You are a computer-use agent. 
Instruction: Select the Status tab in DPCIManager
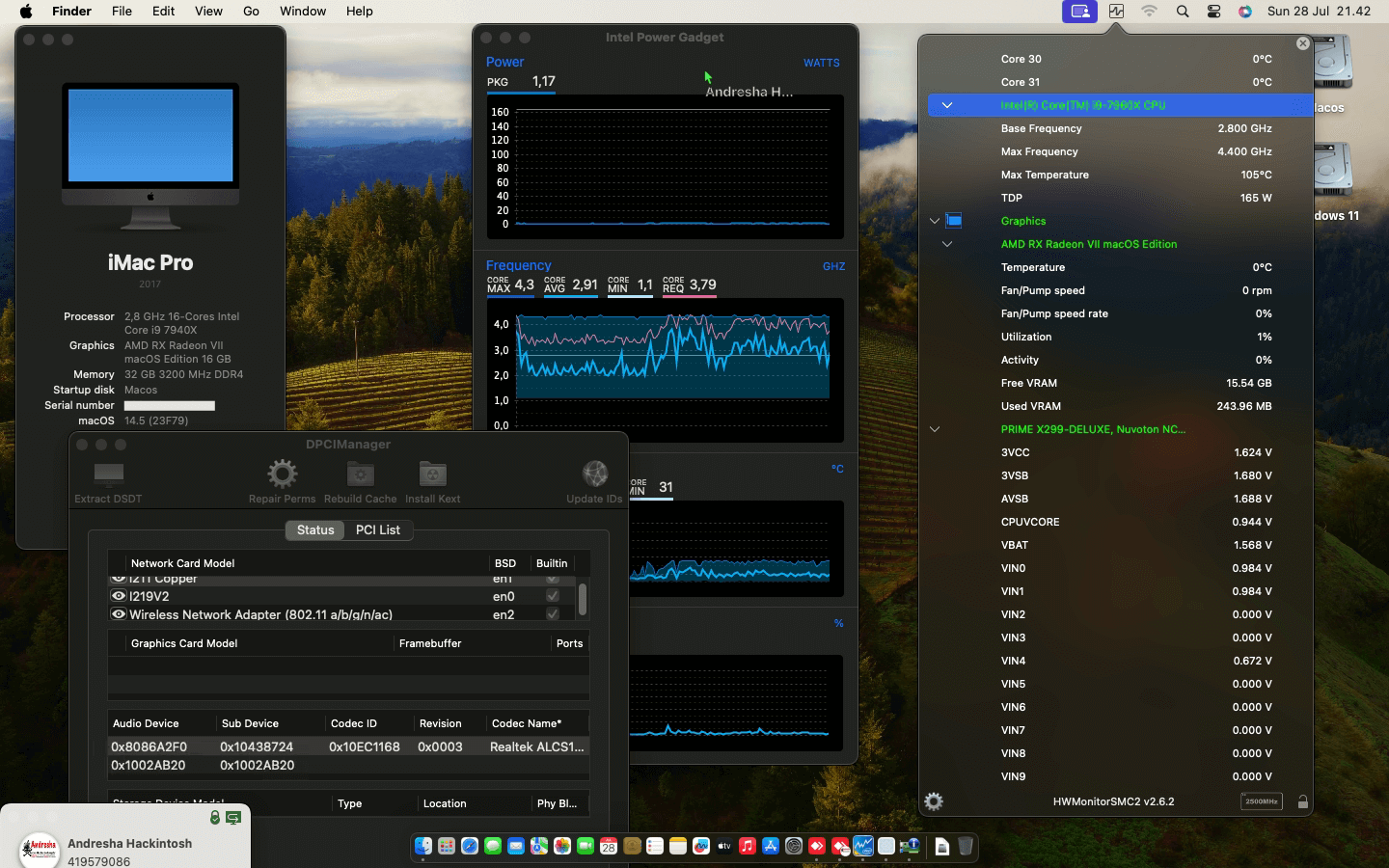pos(315,529)
